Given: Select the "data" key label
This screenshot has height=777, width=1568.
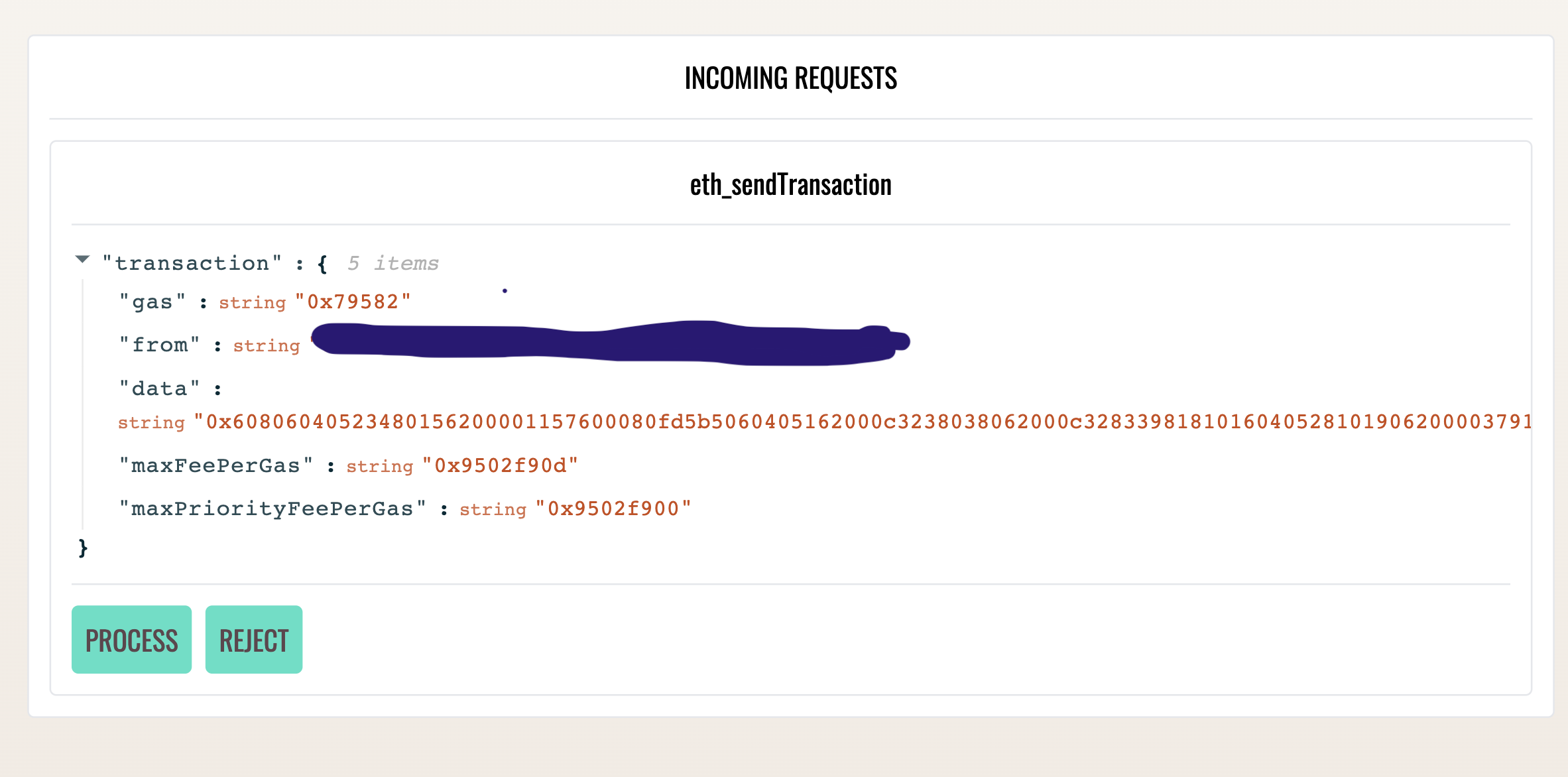Looking at the screenshot, I should [159, 388].
